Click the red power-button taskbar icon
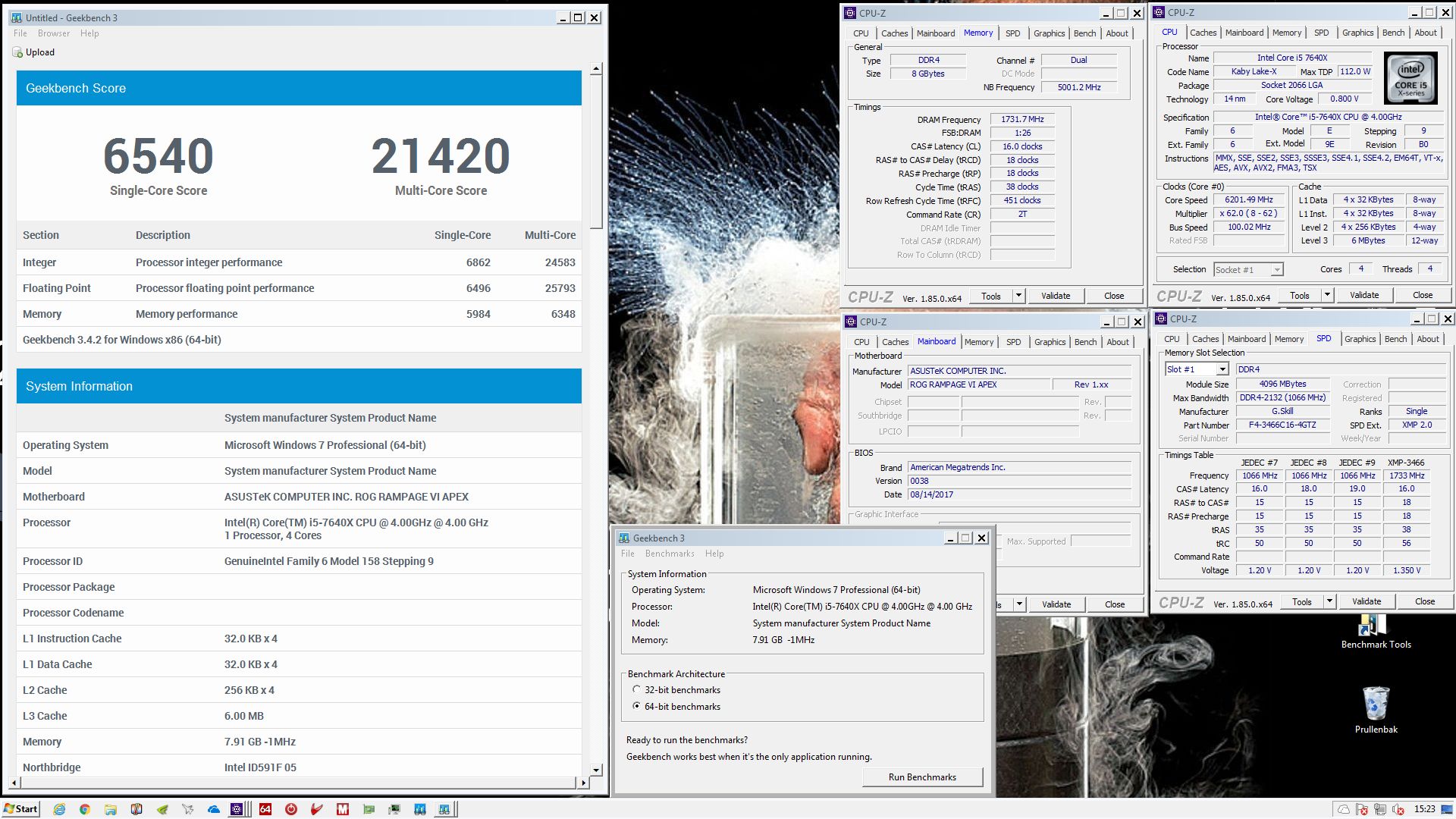1456x819 pixels. (291, 809)
